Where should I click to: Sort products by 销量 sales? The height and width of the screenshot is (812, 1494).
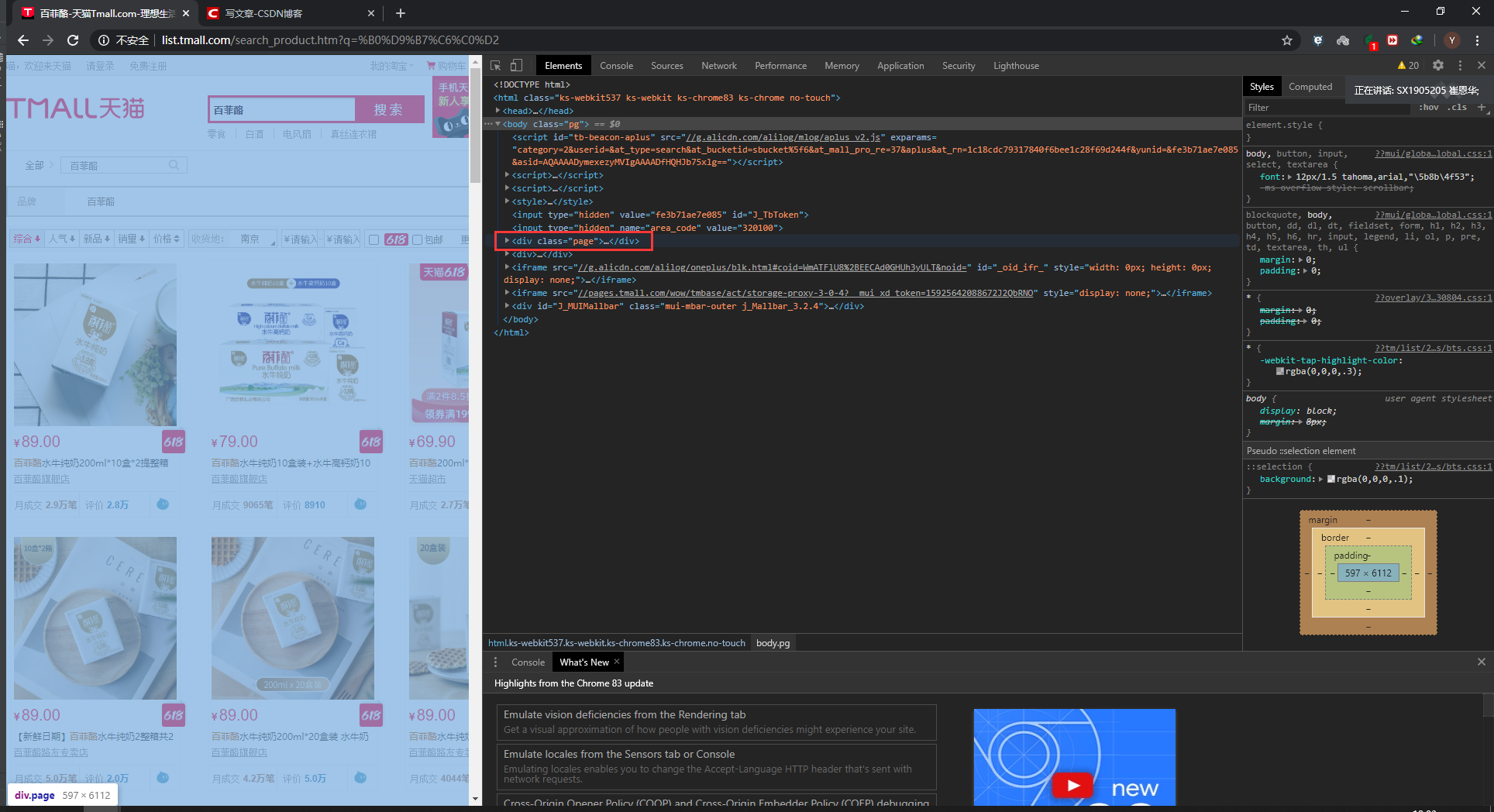click(x=132, y=239)
